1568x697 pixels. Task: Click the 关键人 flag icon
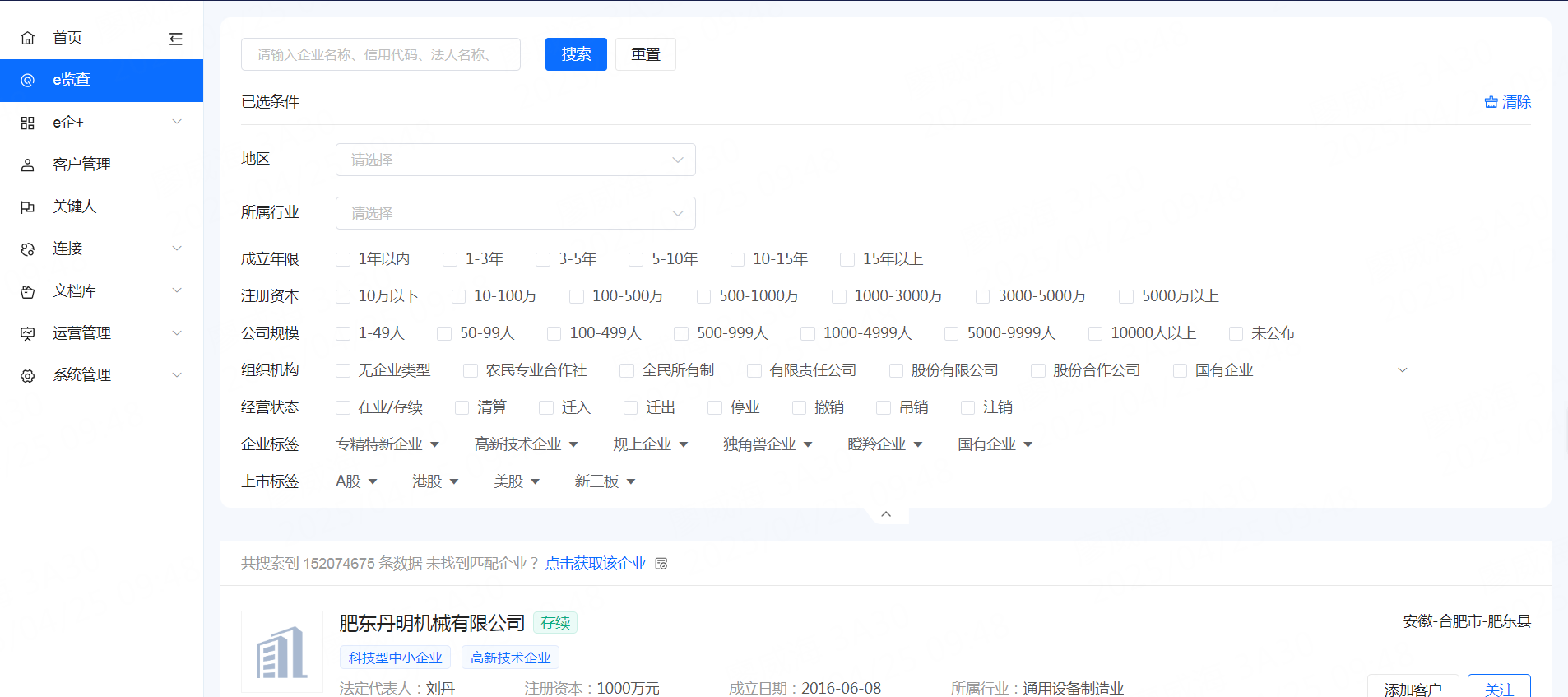(27, 207)
